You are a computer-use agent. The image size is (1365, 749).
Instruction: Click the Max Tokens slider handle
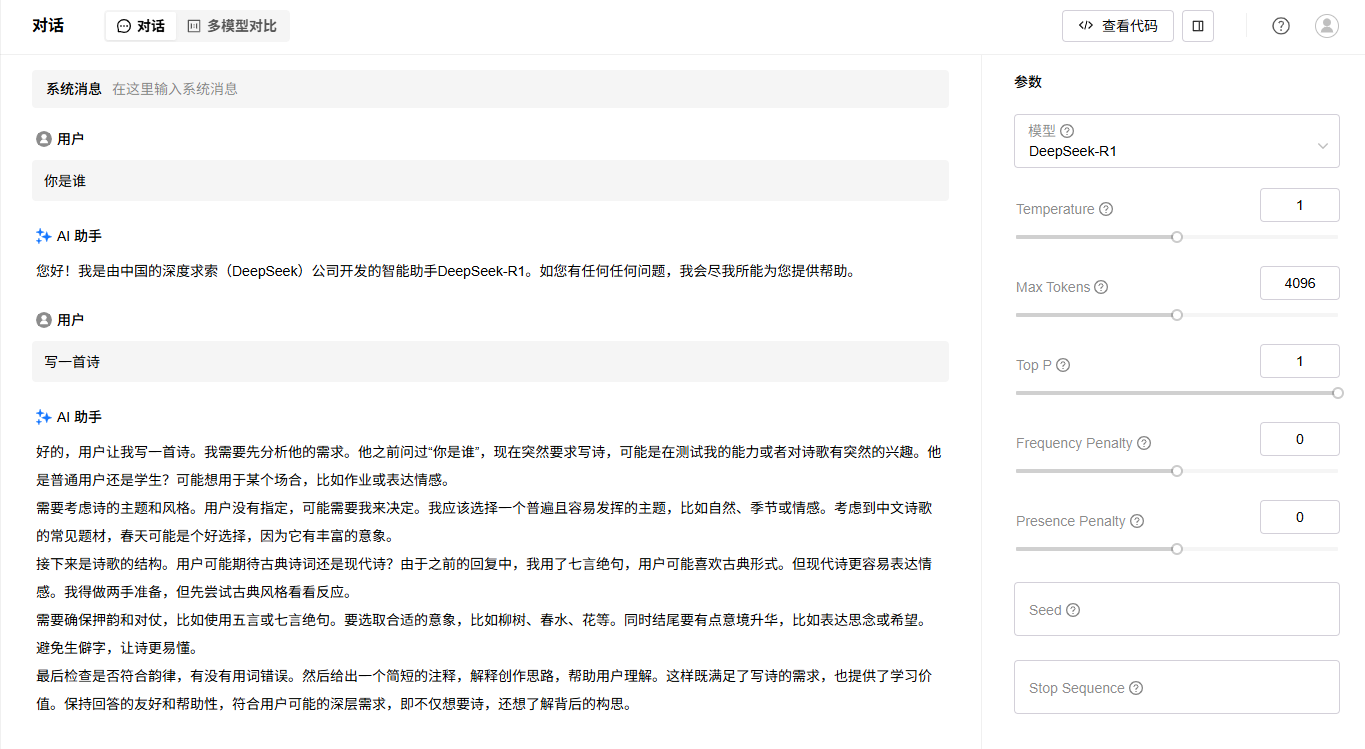pyautogui.click(x=1177, y=315)
